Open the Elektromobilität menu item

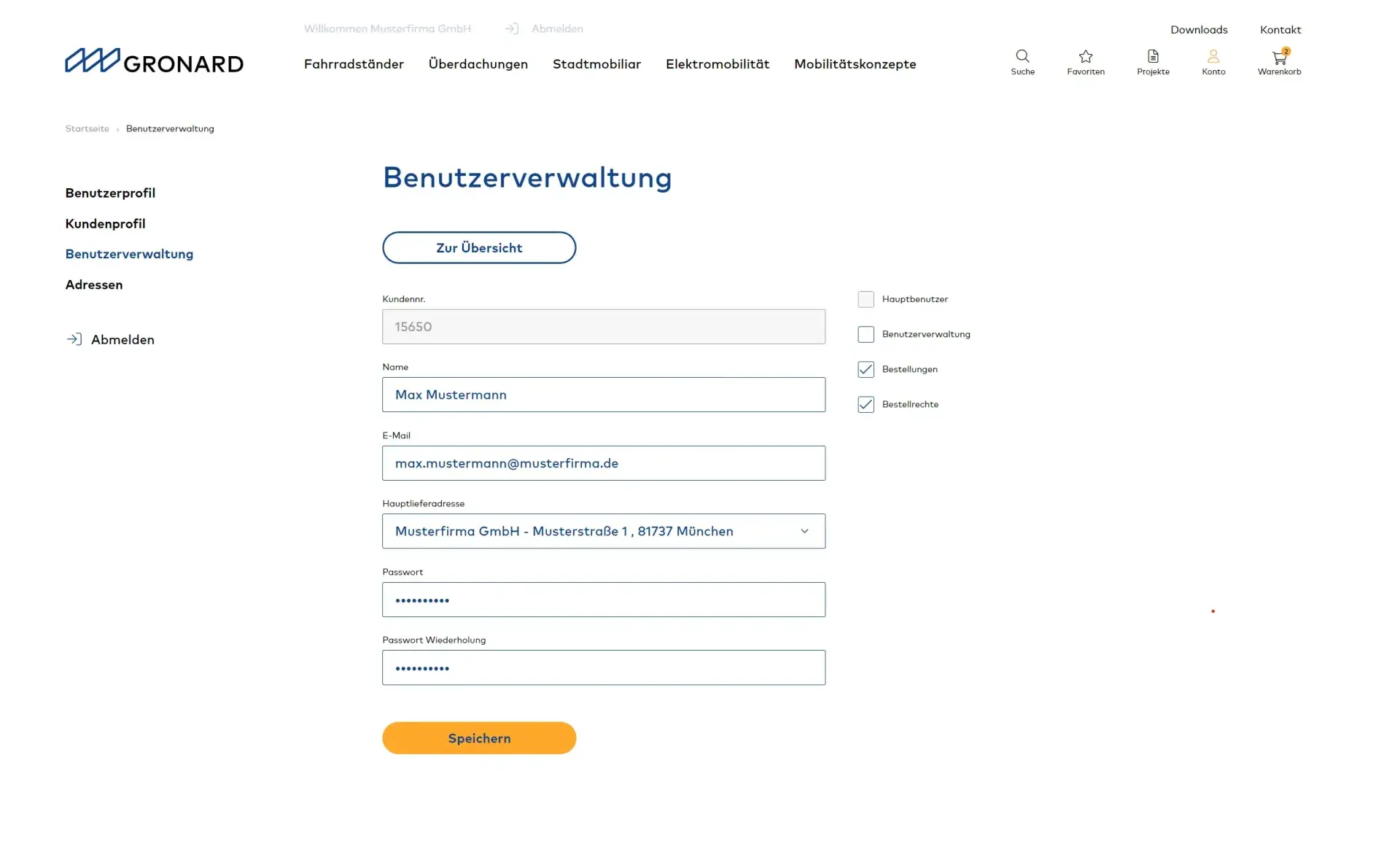click(717, 64)
